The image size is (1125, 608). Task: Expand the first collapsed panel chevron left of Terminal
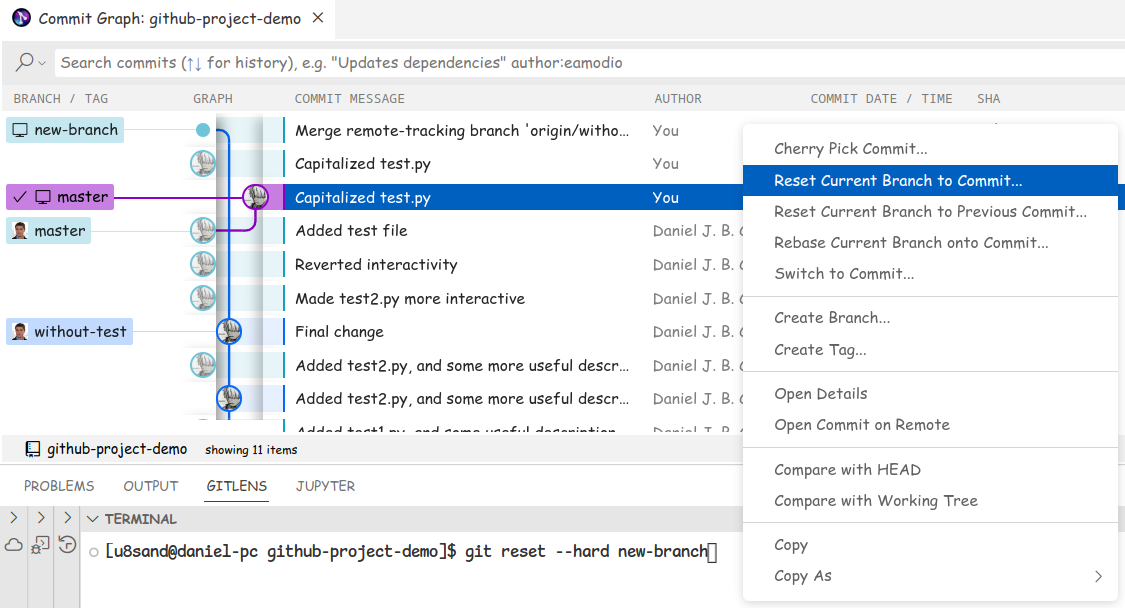point(13,518)
